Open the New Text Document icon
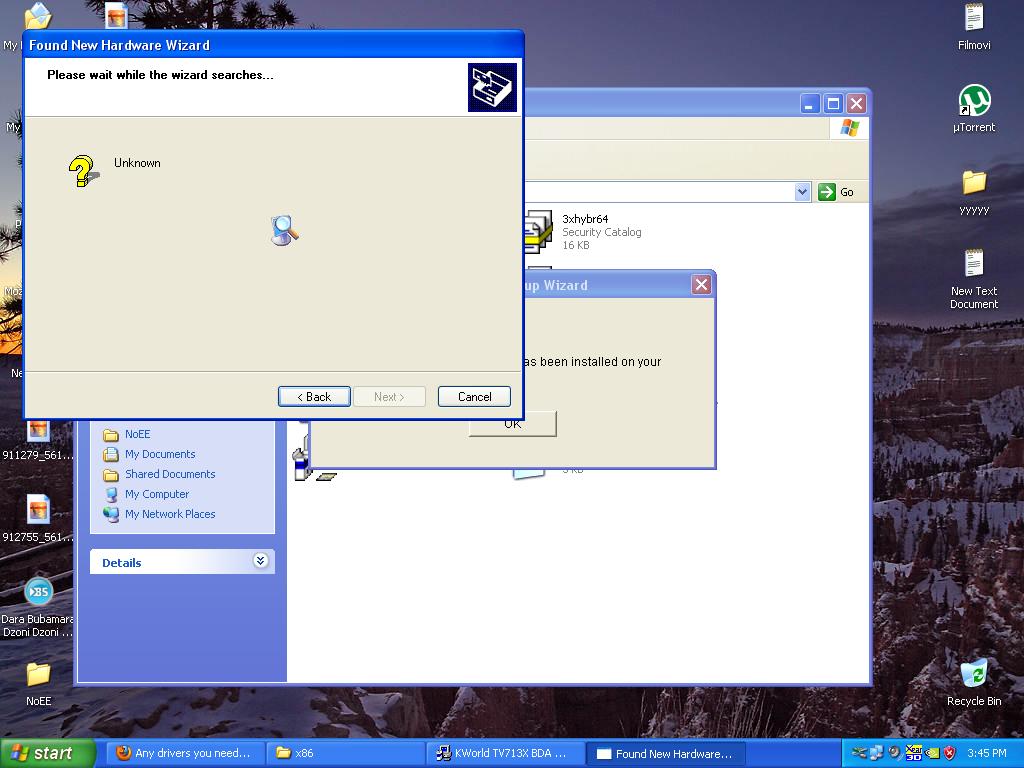 [x=974, y=265]
